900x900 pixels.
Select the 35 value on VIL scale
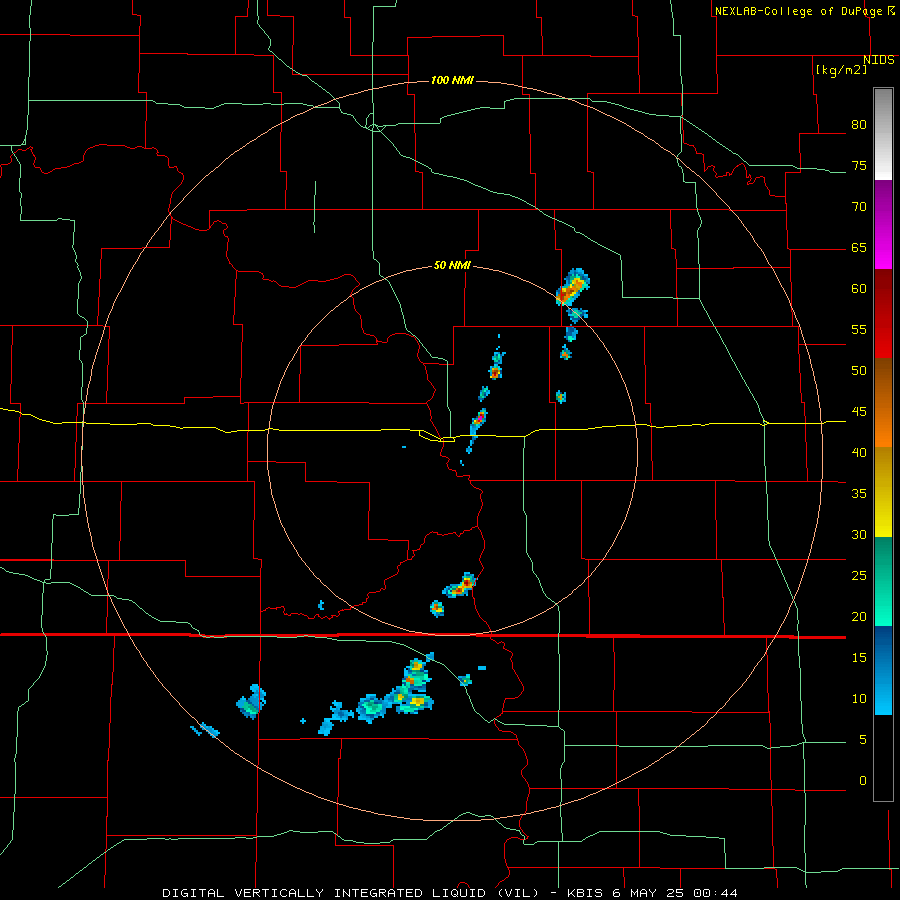(859, 494)
